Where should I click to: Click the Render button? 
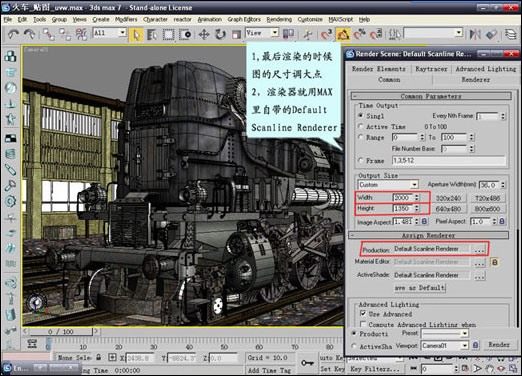[499, 345]
